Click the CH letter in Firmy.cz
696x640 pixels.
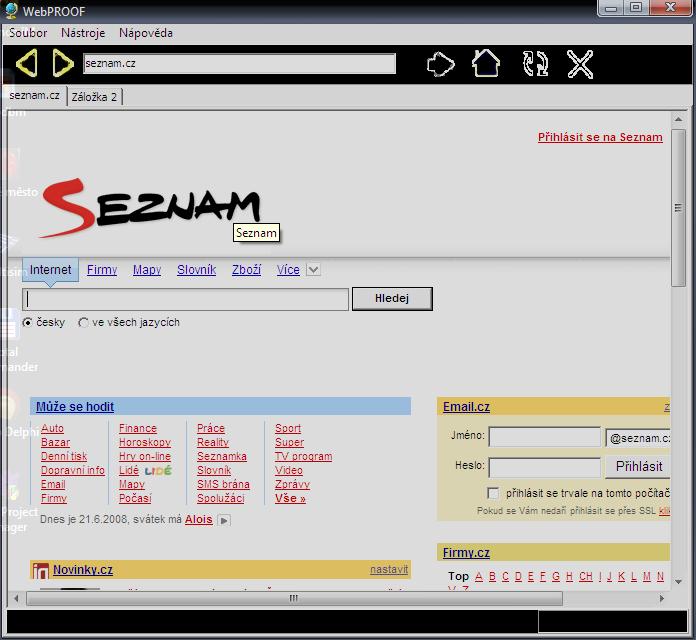(586, 577)
